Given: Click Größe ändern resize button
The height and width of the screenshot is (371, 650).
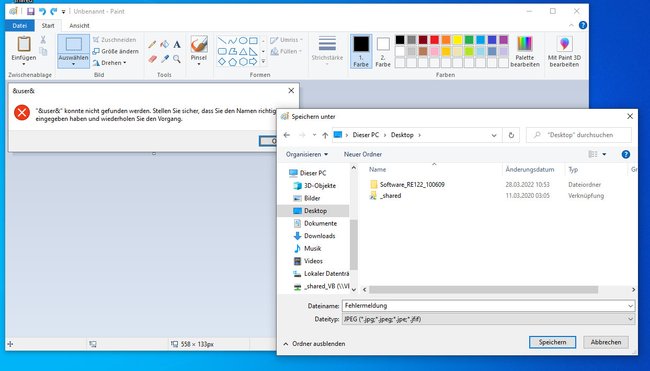Looking at the screenshot, I should point(116,51).
